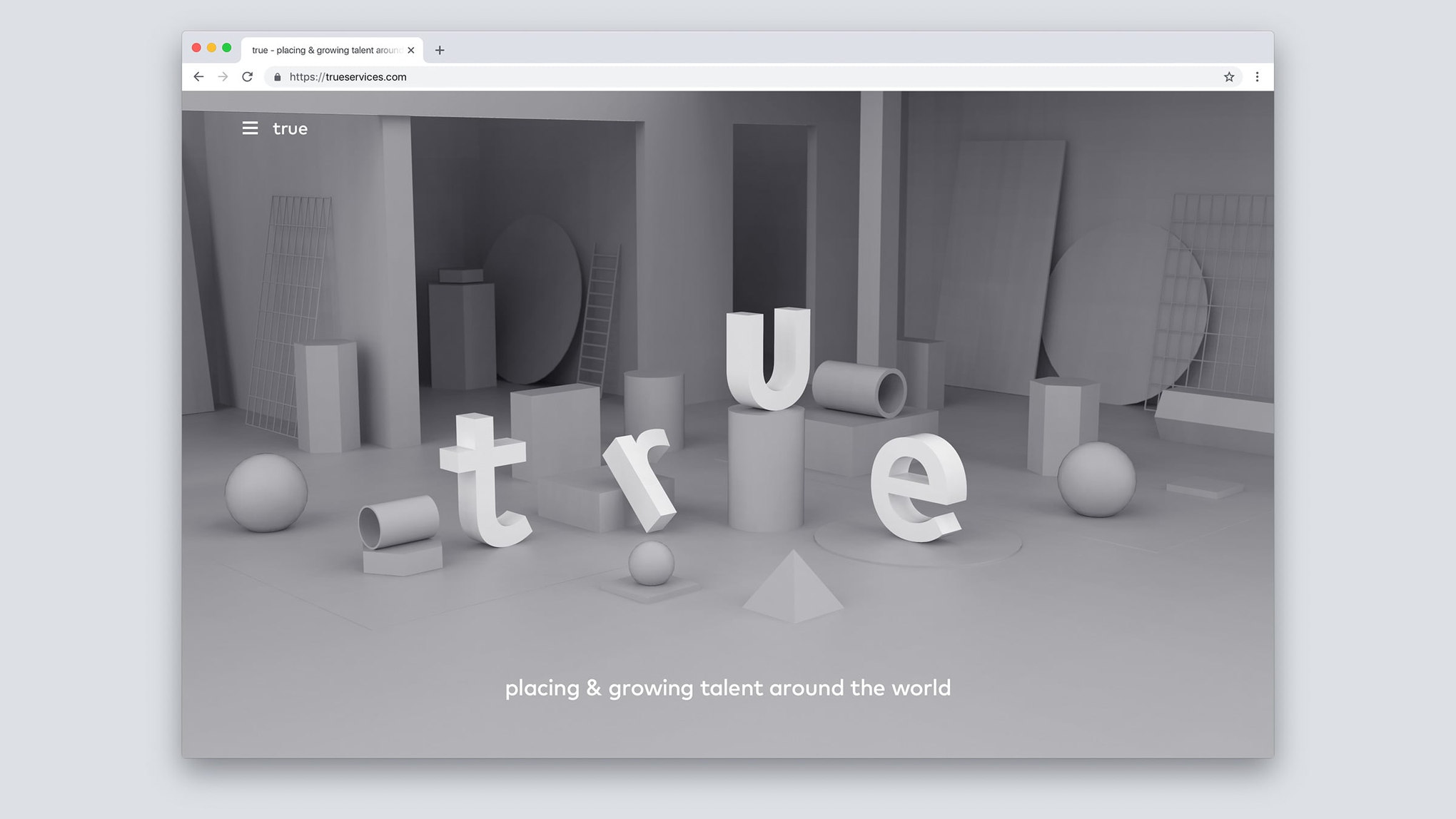Minimize window via yellow traffic light
This screenshot has width=1456, height=819.
[x=211, y=48]
